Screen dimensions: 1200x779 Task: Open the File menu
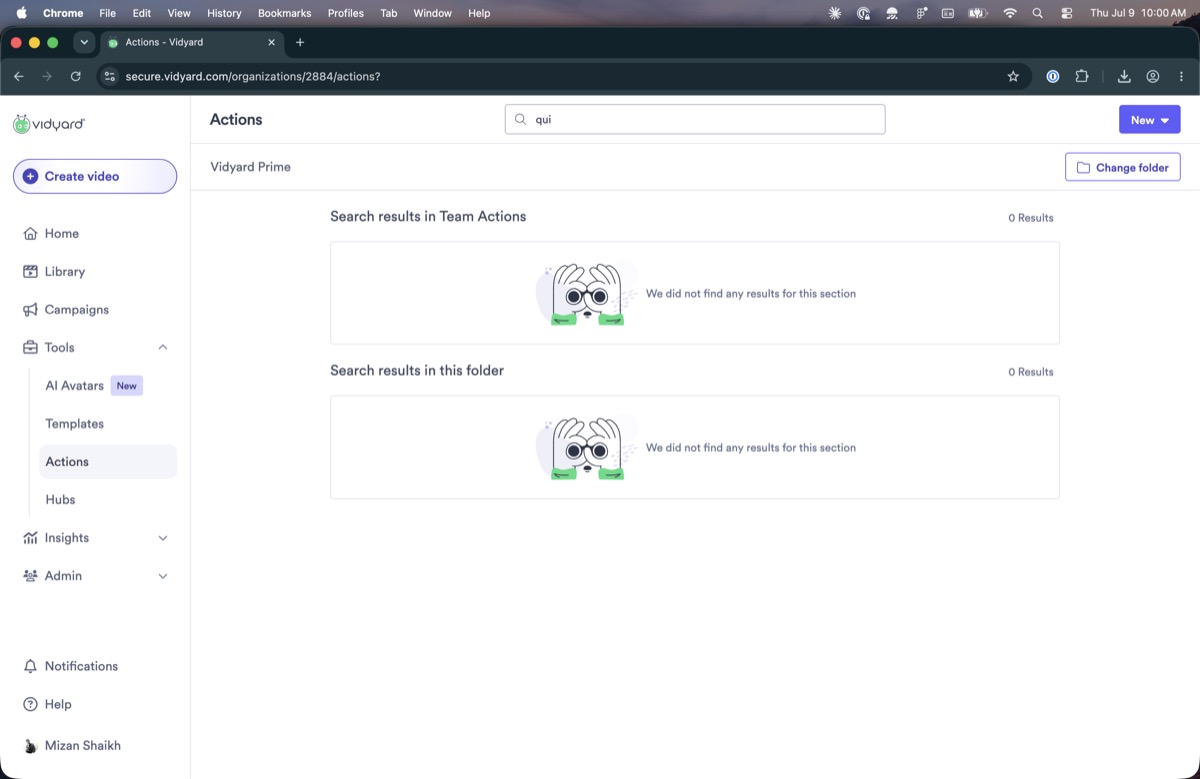coord(108,13)
